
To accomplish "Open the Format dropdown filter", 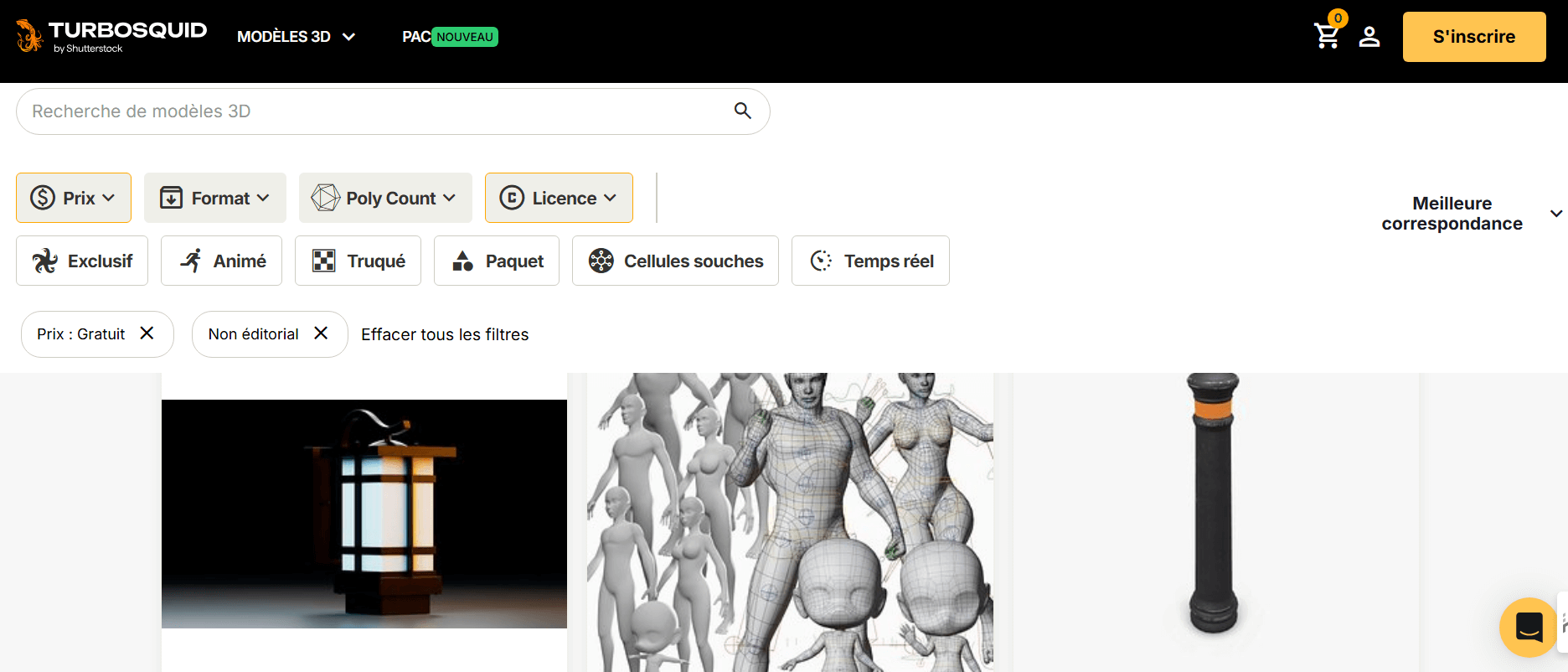I will 215,198.
